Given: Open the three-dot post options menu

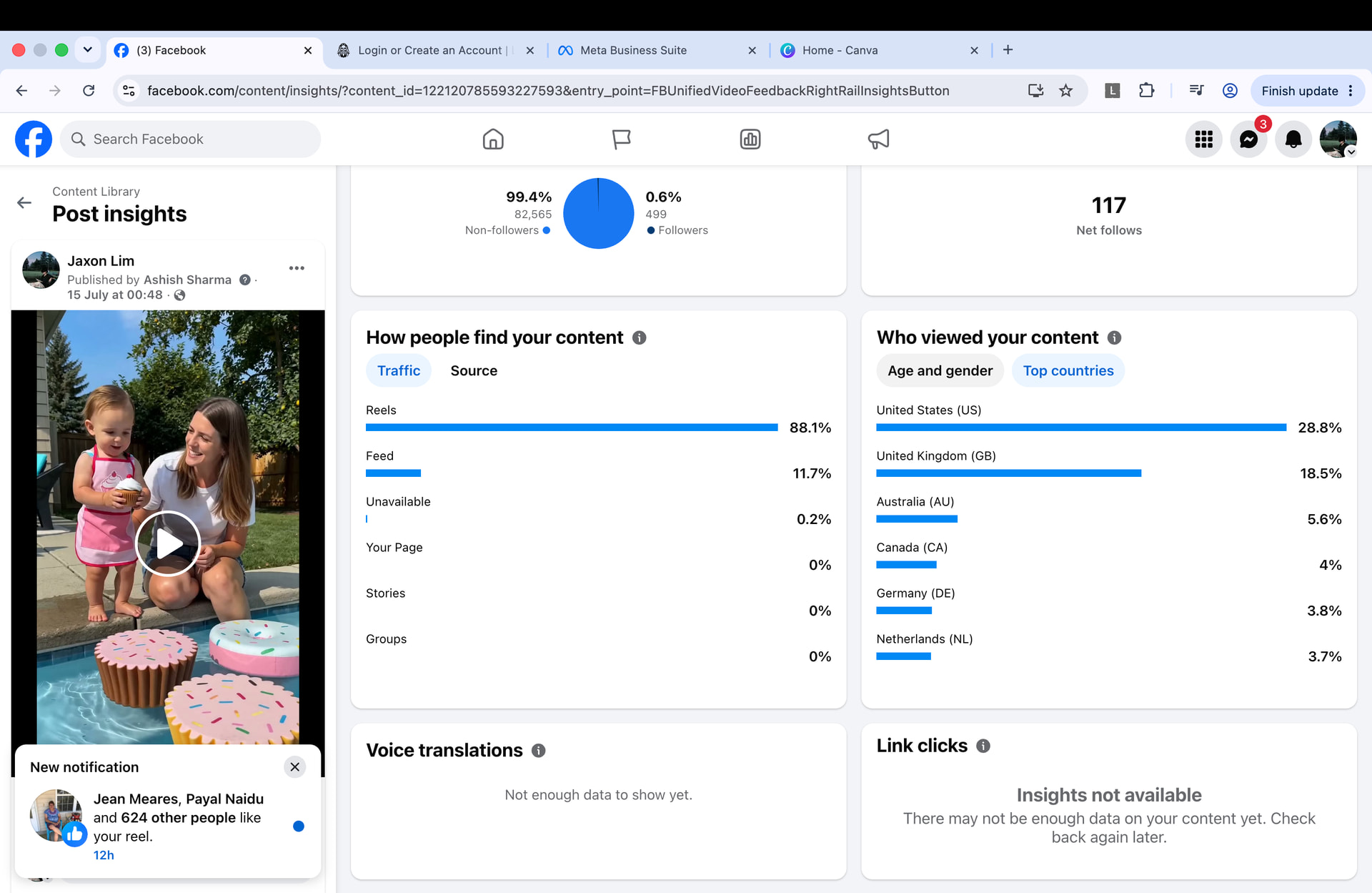Looking at the screenshot, I should pyautogui.click(x=297, y=268).
